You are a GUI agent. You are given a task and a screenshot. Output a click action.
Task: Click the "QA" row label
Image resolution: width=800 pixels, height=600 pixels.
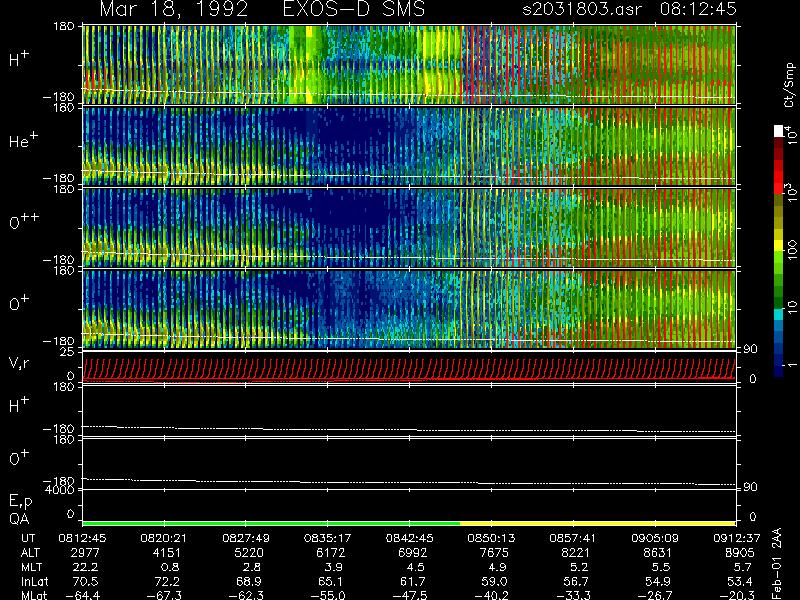(x=19, y=519)
